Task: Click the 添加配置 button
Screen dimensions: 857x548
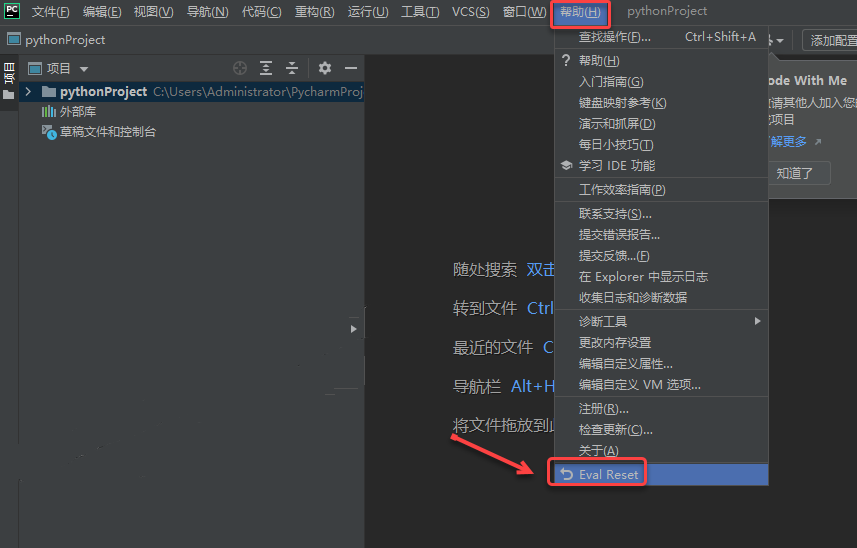Action: pyautogui.click(x=830, y=40)
